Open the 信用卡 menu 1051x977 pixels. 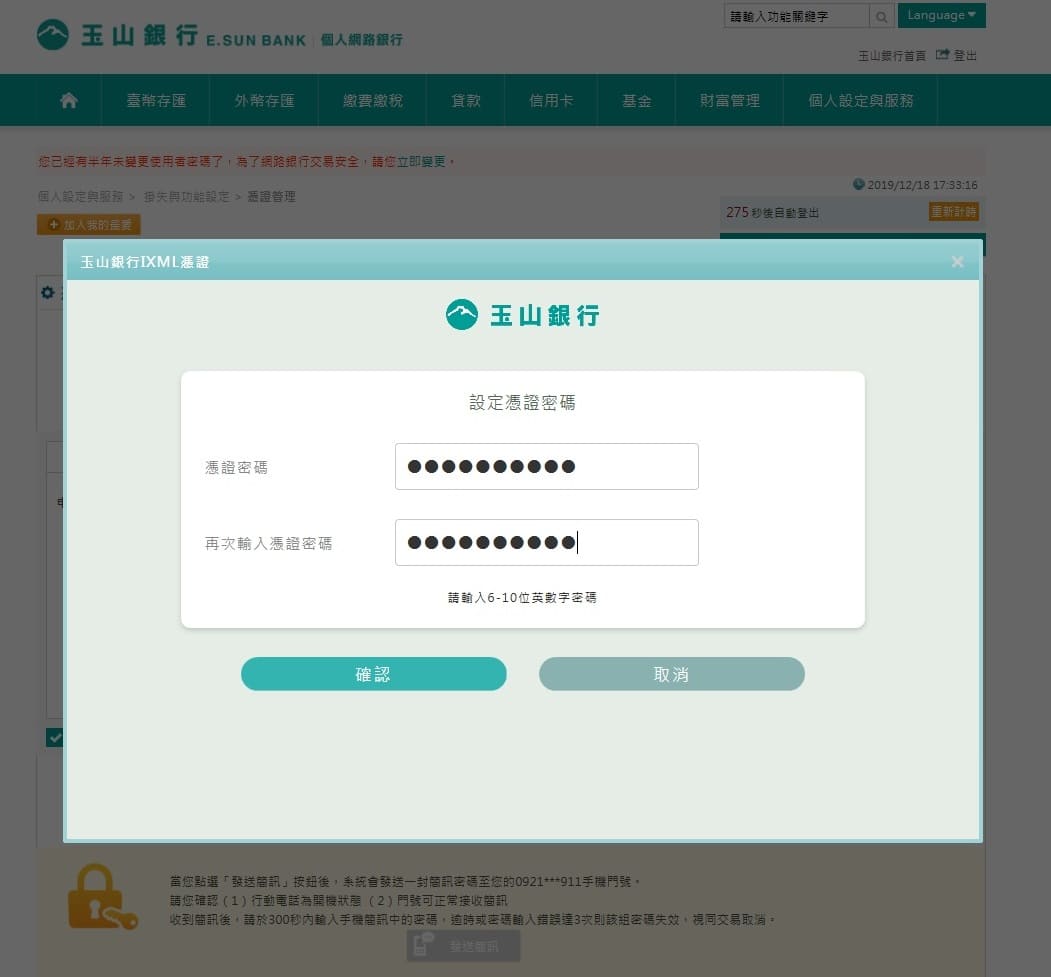pos(551,101)
